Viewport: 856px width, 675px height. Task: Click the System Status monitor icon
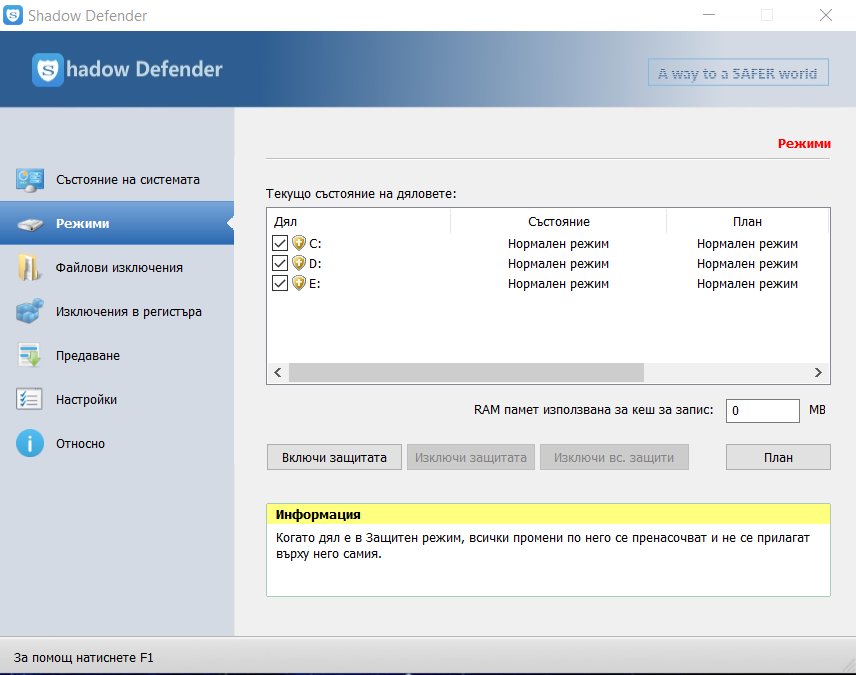point(30,180)
